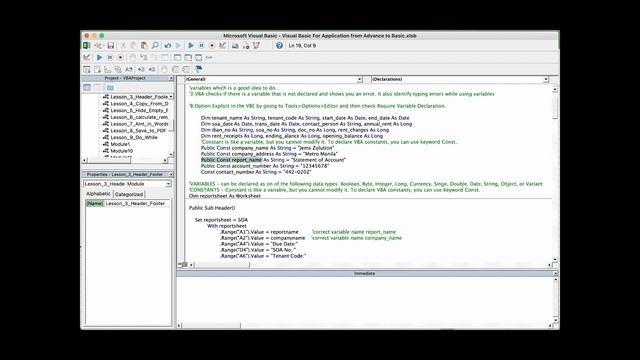This screenshot has width=640, height=360.
Task: Run the macro from the main toolbar play icon
Action: tap(191, 45)
